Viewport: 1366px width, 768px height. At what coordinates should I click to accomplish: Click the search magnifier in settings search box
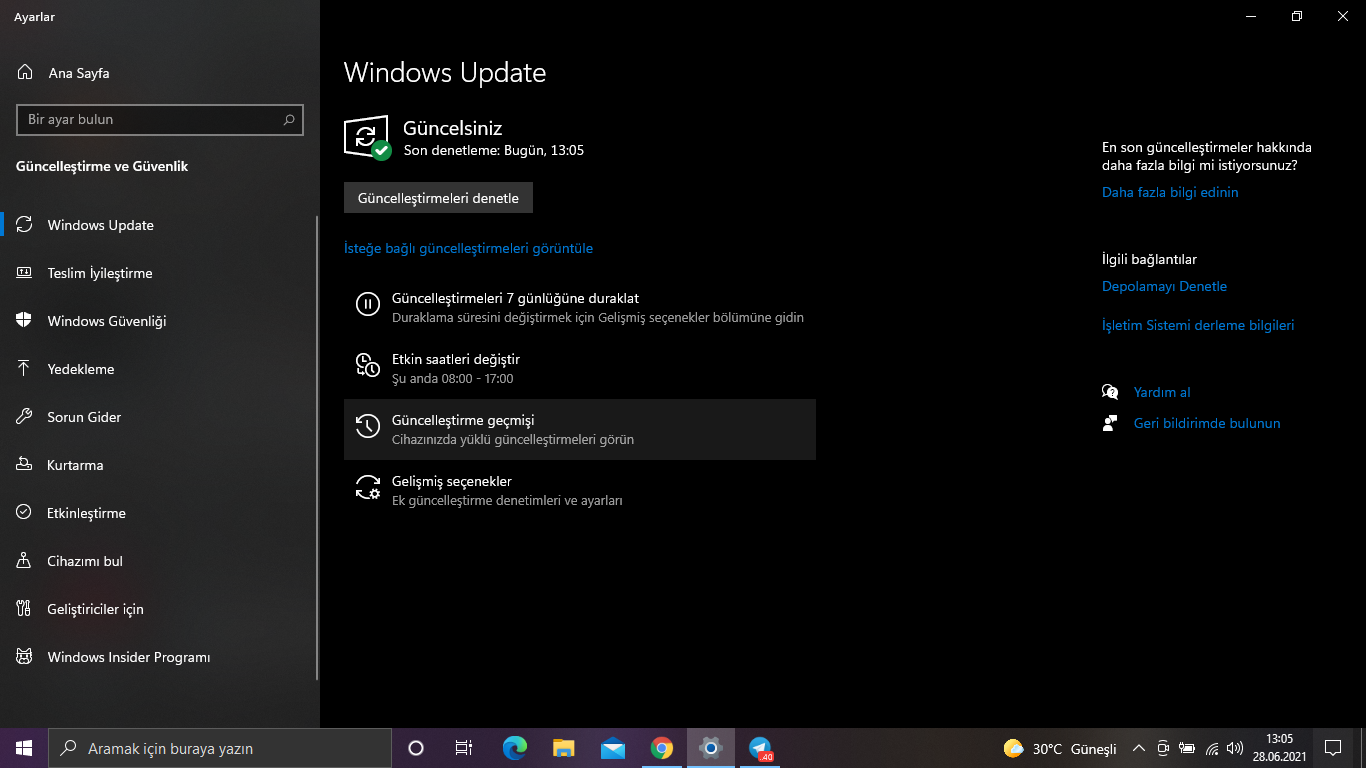coord(289,120)
